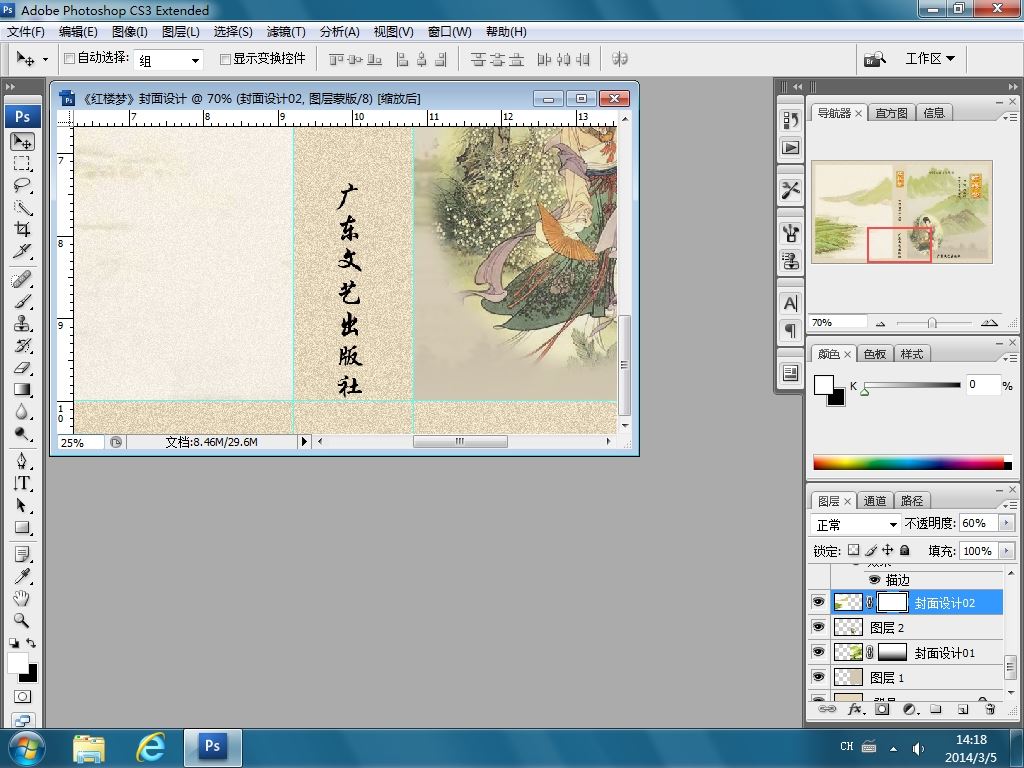Hide the 图层 1 layer
Screen dimensions: 1024x768
tap(818, 677)
